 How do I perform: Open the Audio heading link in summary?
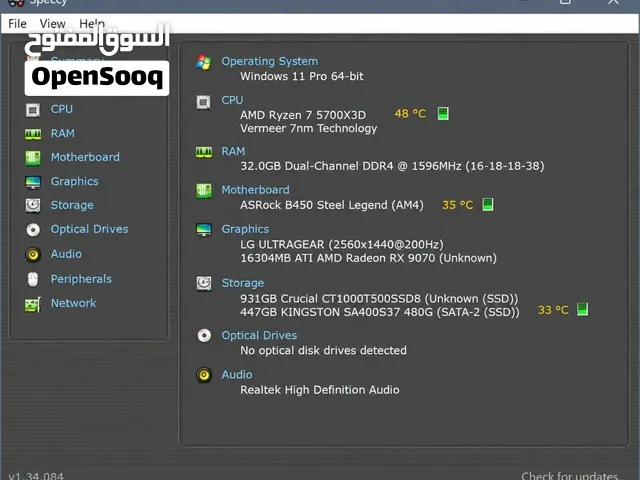click(x=237, y=374)
